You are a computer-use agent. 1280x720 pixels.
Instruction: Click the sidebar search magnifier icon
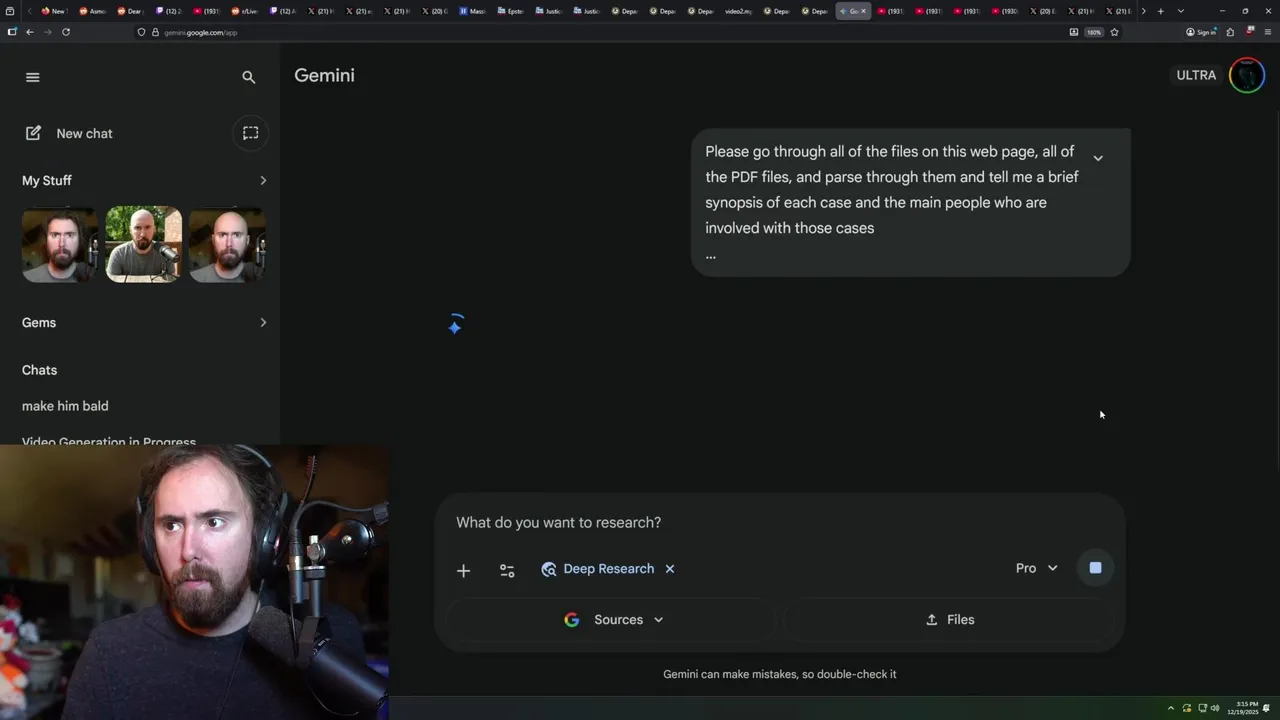tap(249, 77)
